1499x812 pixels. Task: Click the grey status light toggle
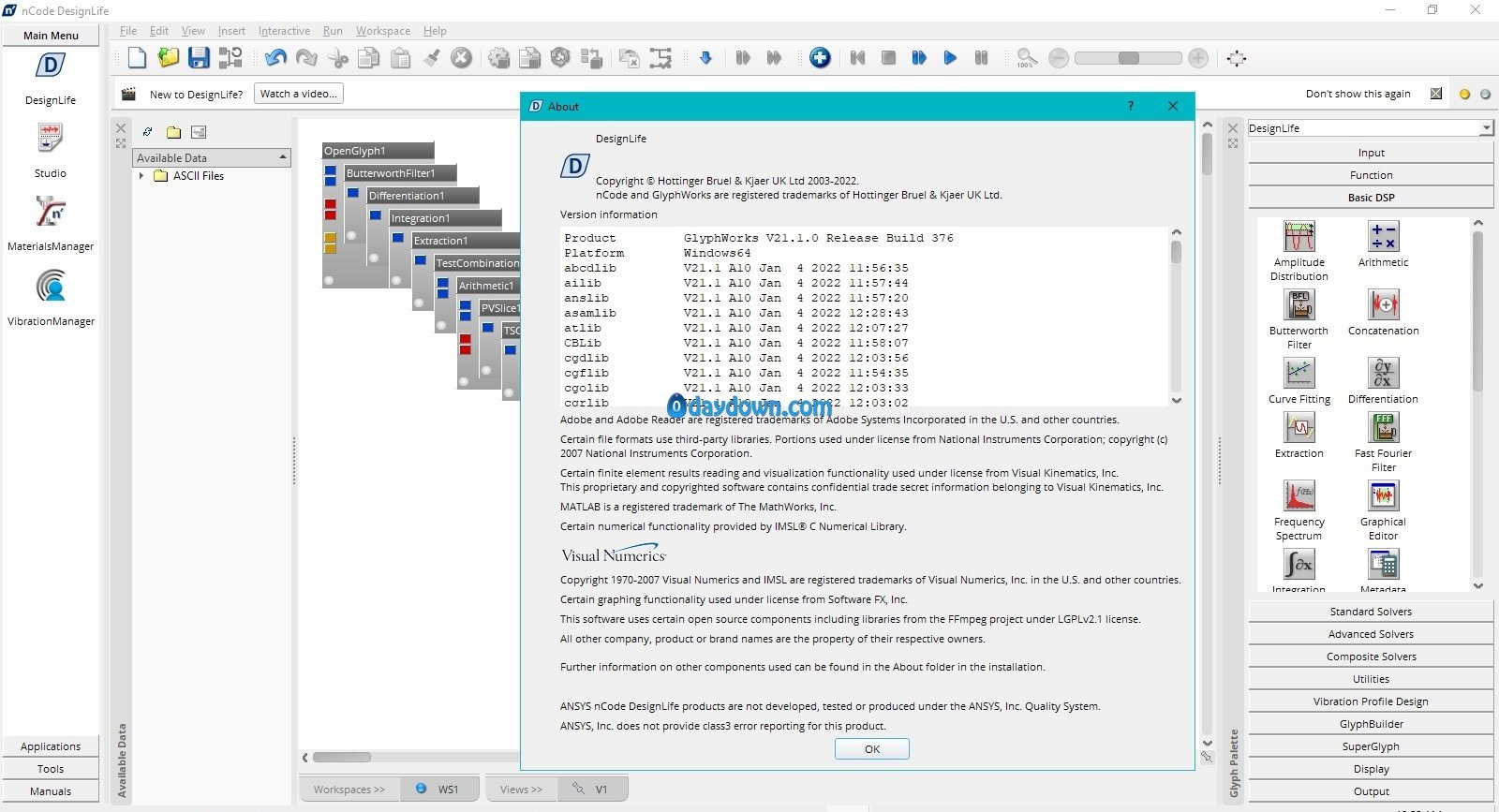click(1485, 94)
